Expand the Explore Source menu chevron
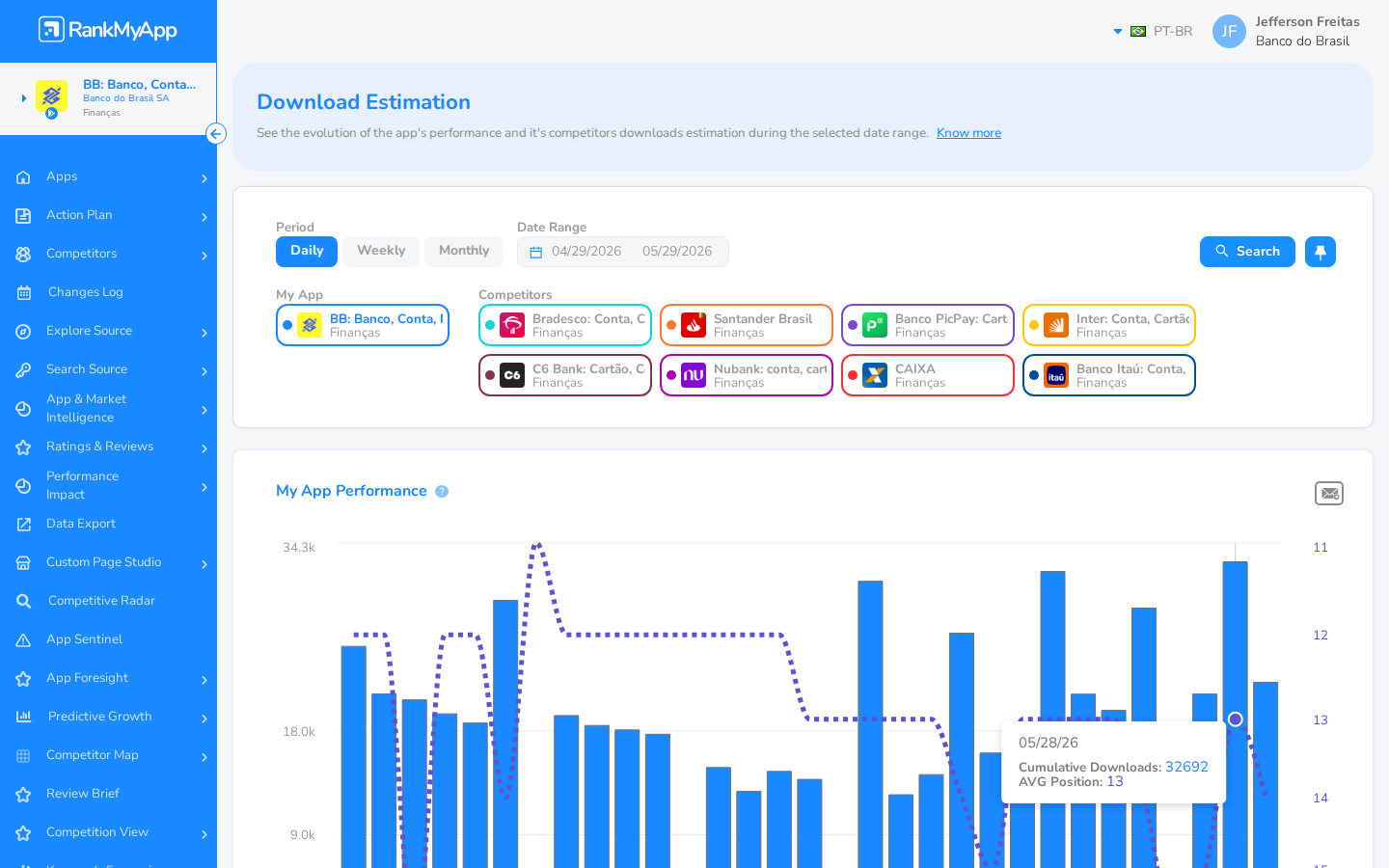The height and width of the screenshot is (868, 1389). [x=204, y=333]
